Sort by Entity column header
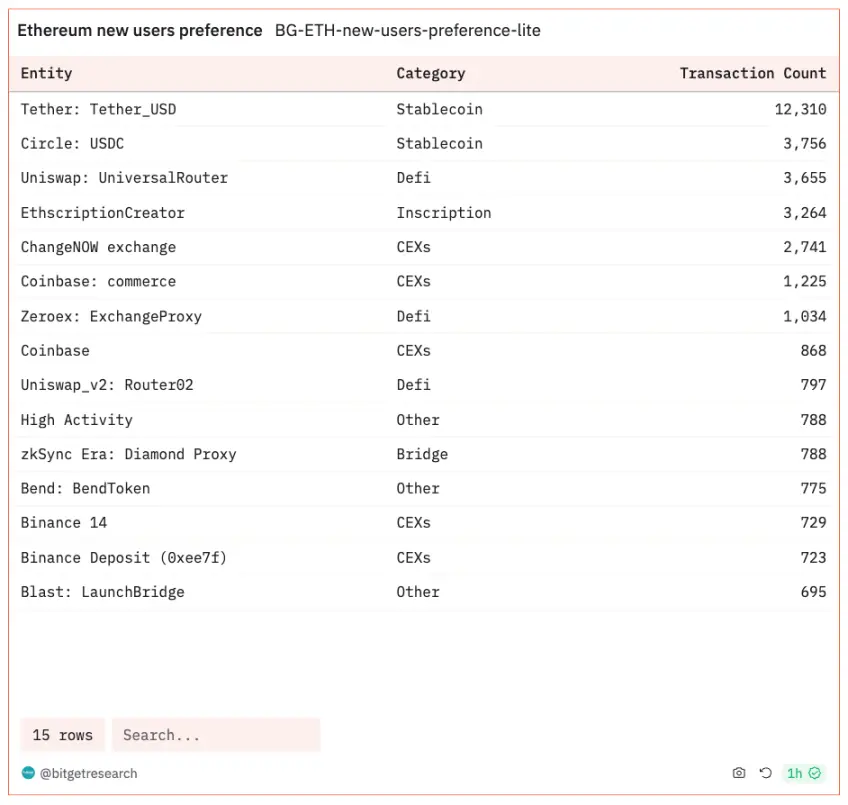The image size is (848, 805). [x=46, y=73]
